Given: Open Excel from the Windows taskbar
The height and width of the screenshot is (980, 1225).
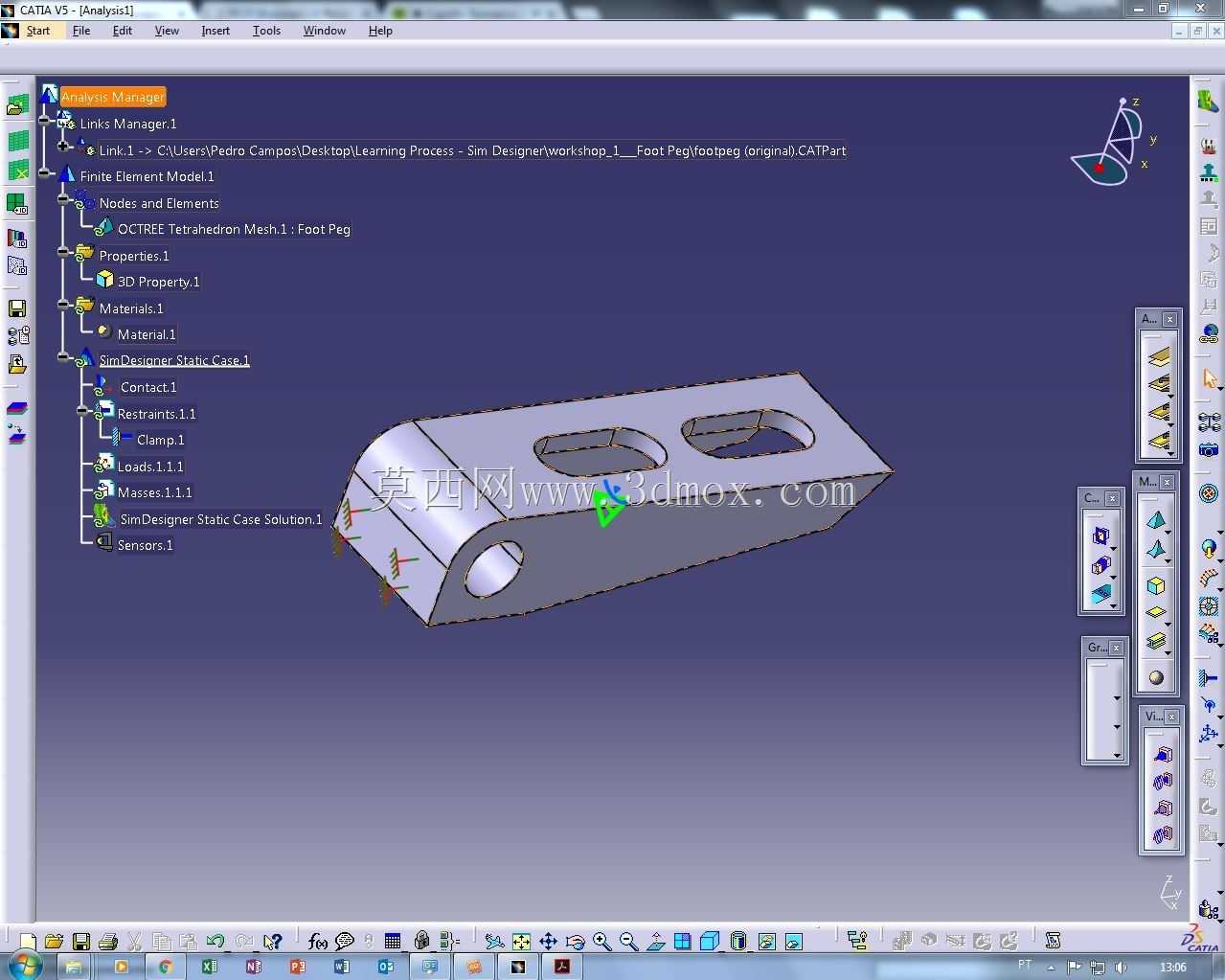Looking at the screenshot, I should click(209, 966).
